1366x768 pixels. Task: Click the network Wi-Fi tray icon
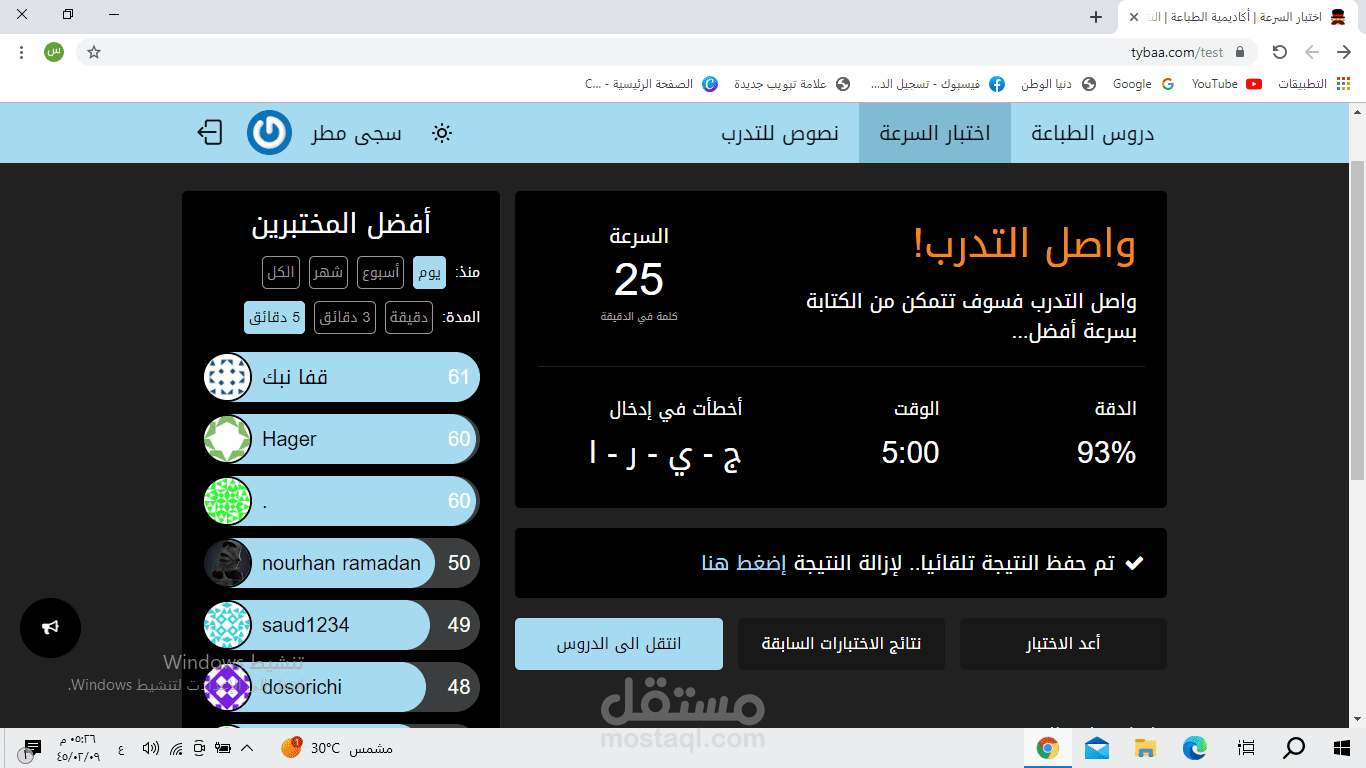tap(176, 748)
